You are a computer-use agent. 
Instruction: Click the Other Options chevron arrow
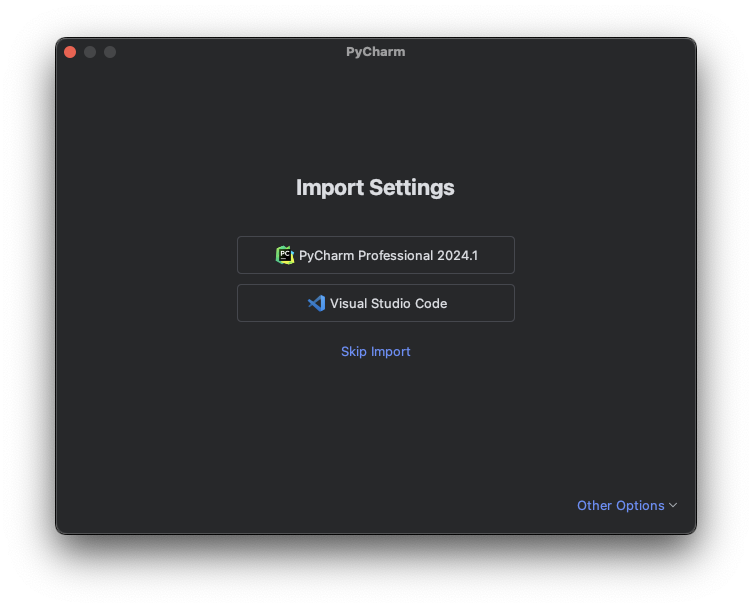[673, 505]
